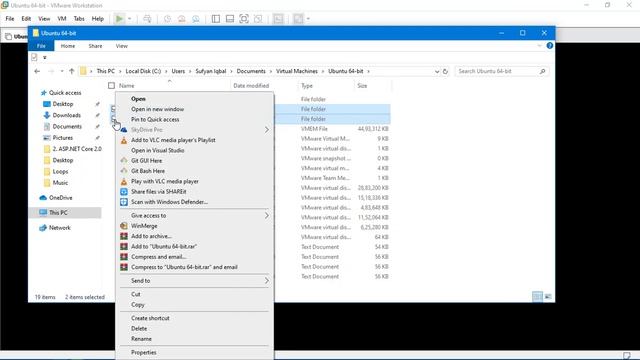Enter full screen mode via VMware toolbar icon
The image size is (640, 360).
pos(244,19)
